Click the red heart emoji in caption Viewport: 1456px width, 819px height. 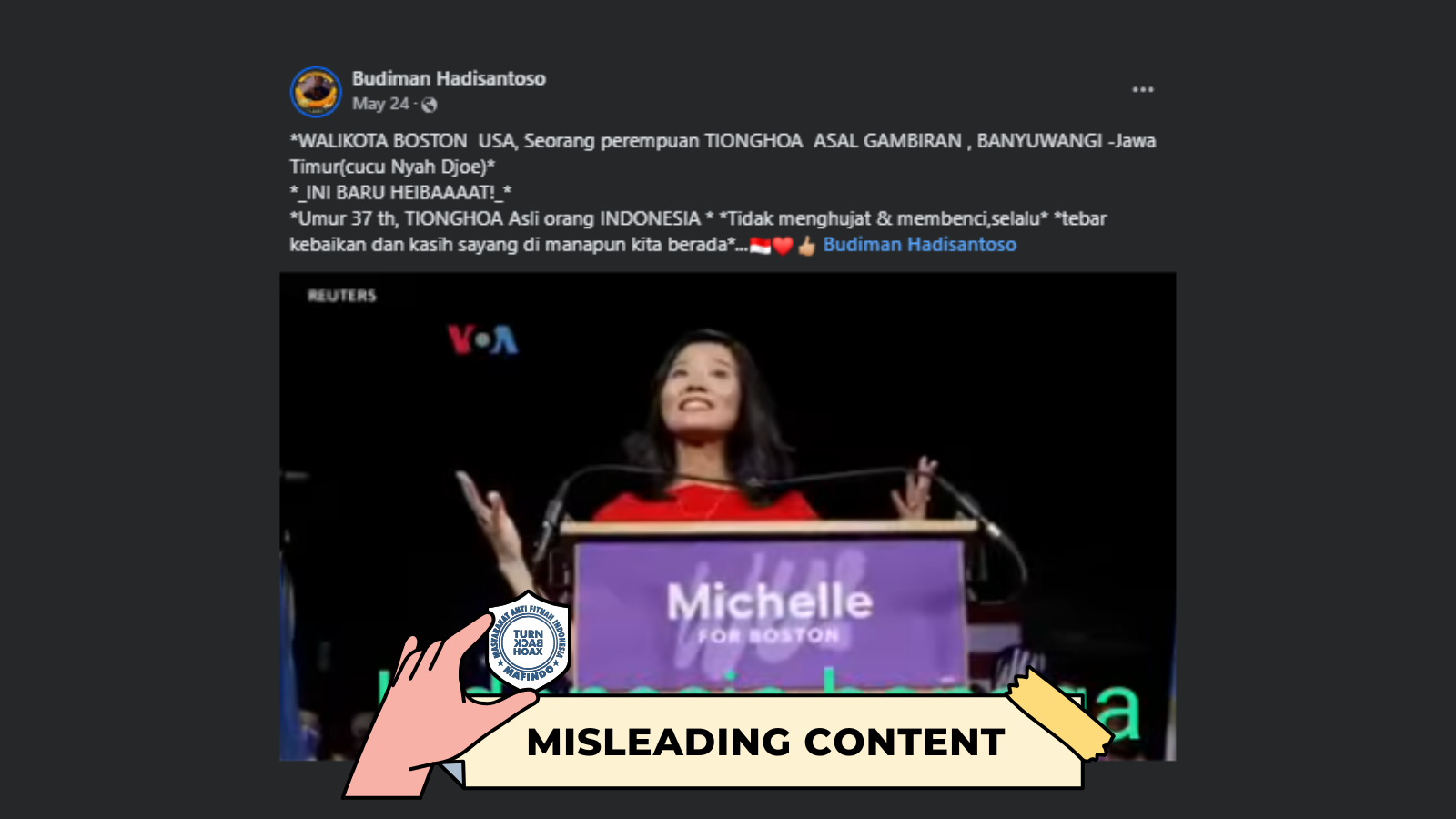(783, 246)
